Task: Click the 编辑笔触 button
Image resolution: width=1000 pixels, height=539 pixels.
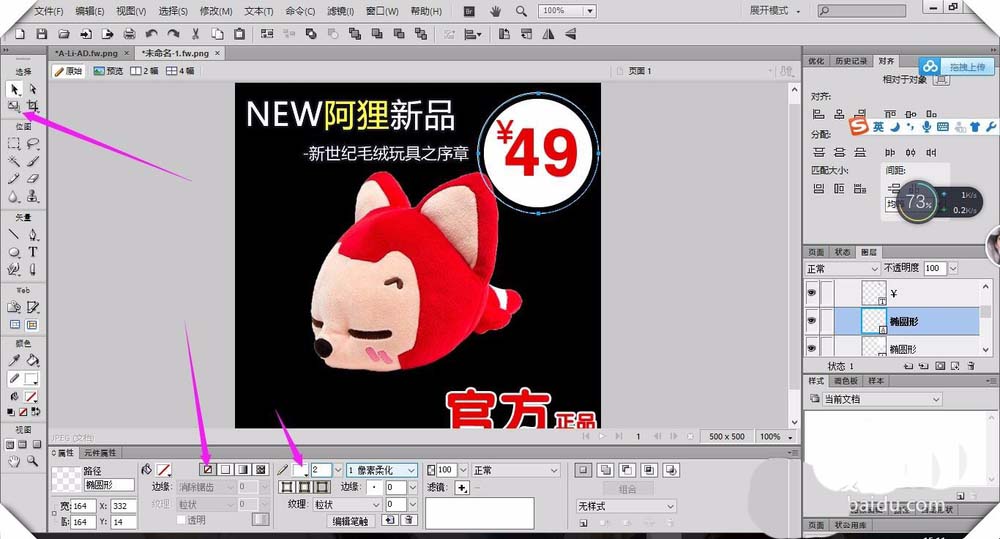Action: [350, 521]
